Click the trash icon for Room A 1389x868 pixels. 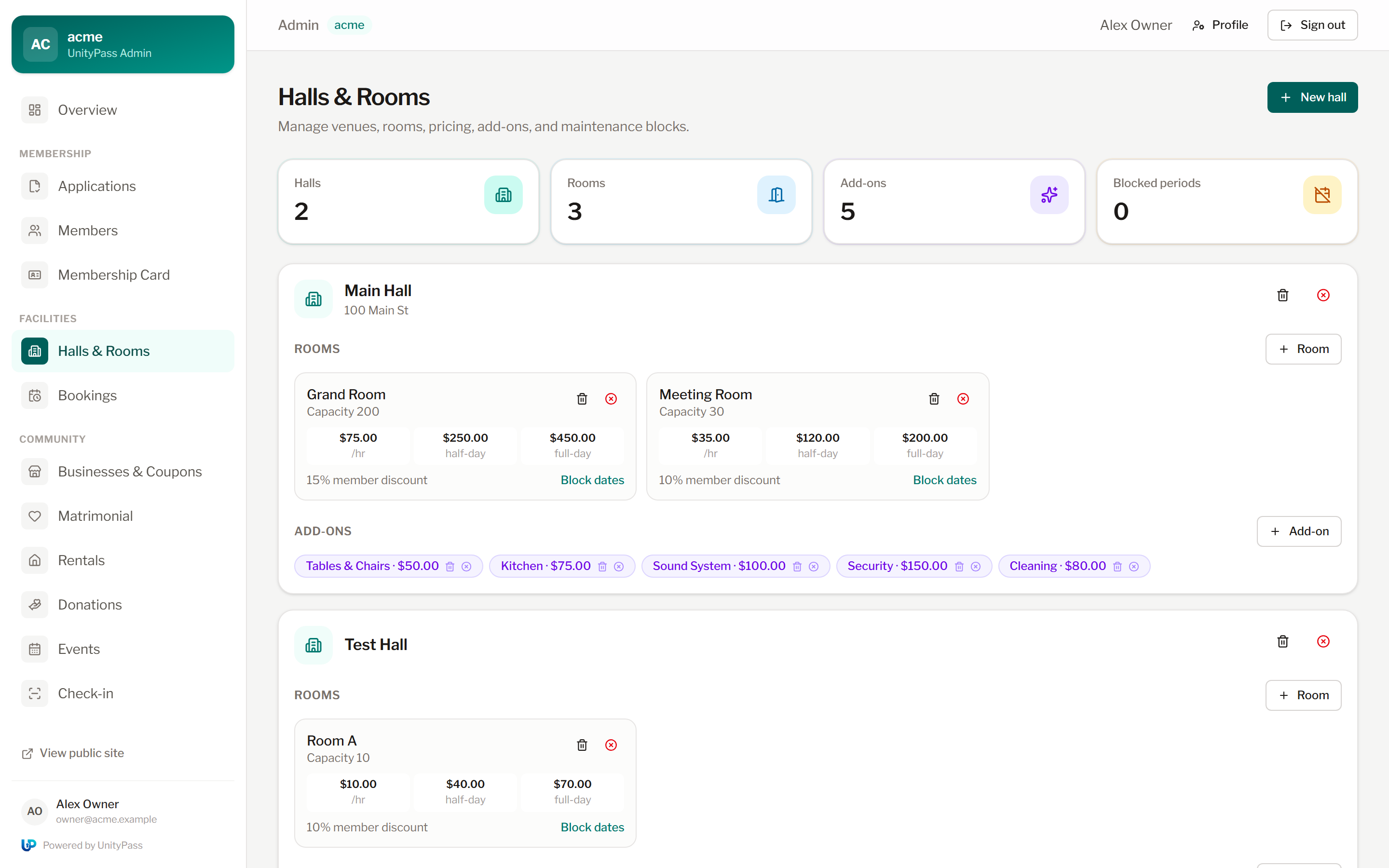click(582, 745)
